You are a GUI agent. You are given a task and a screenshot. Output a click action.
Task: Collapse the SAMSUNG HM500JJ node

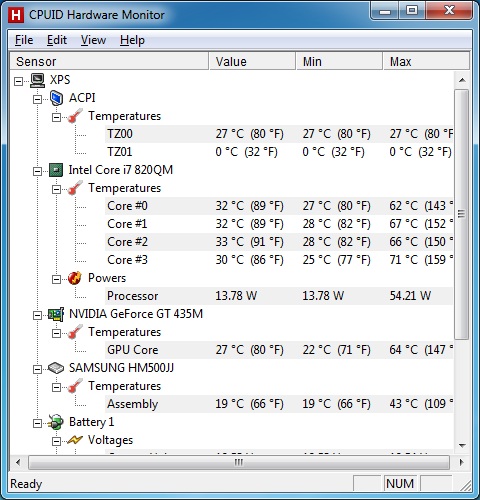(38, 369)
